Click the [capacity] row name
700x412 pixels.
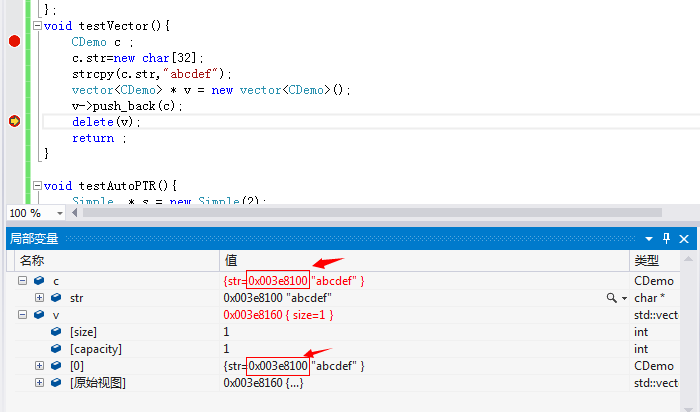tap(96, 349)
